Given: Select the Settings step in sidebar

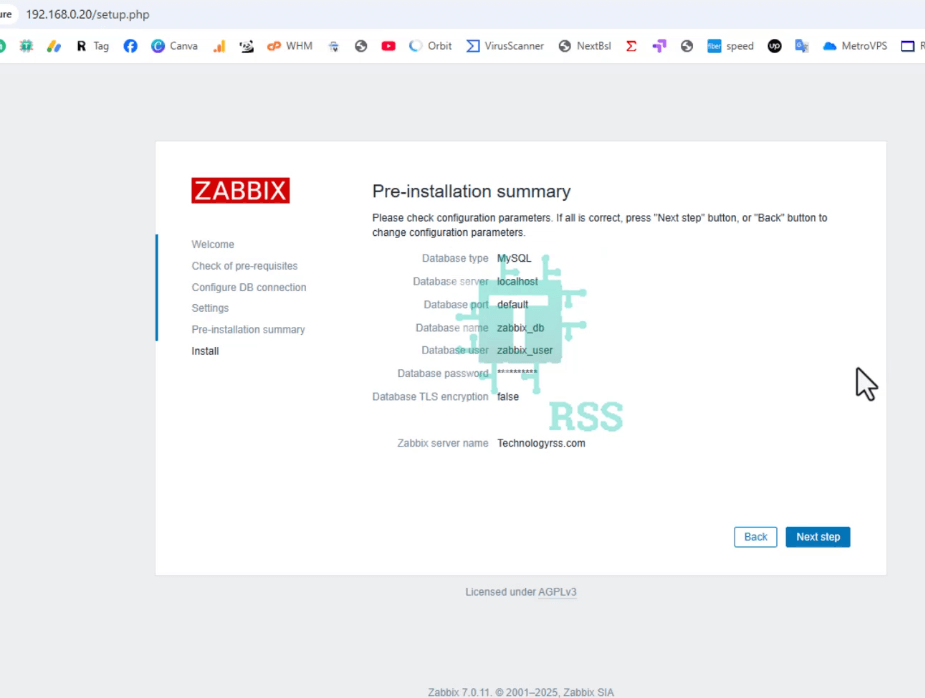Looking at the screenshot, I should (x=210, y=308).
